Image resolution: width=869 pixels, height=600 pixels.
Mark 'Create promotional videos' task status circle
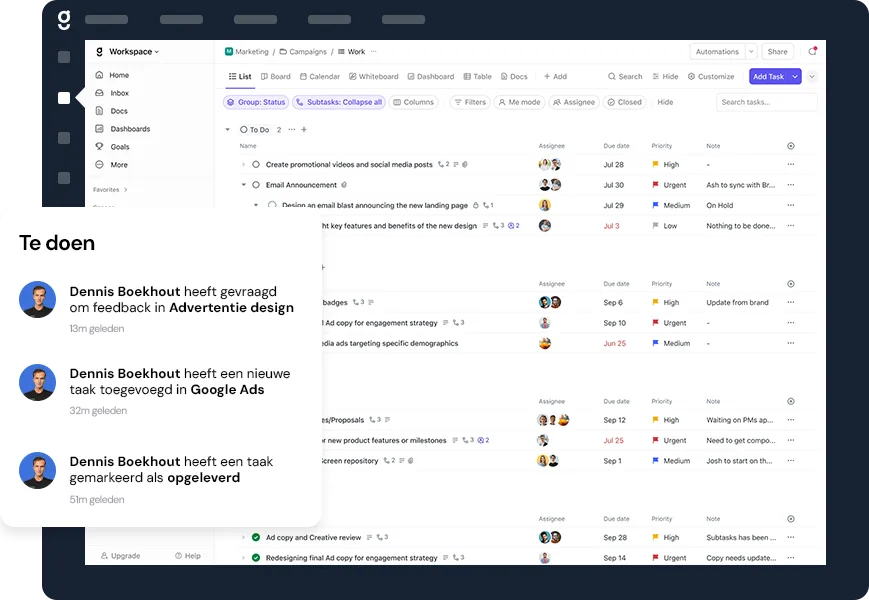coord(256,165)
